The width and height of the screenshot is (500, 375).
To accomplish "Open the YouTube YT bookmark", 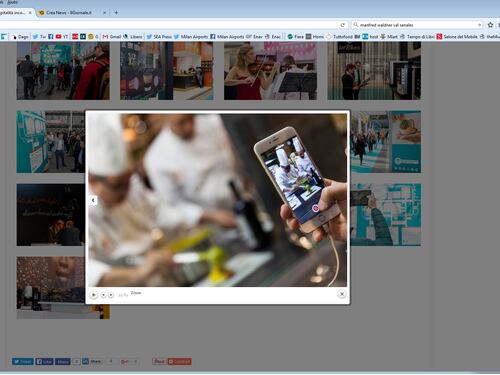I will coord(62,37).
